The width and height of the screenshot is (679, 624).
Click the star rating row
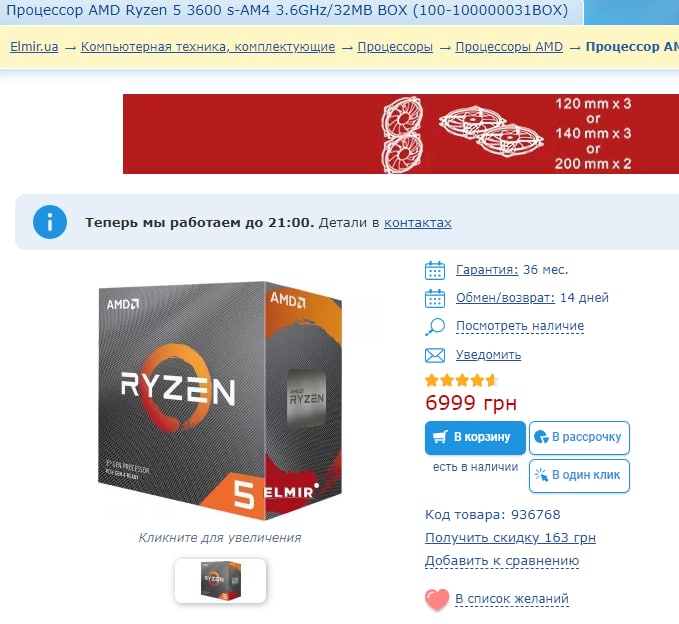click(461, 381)
